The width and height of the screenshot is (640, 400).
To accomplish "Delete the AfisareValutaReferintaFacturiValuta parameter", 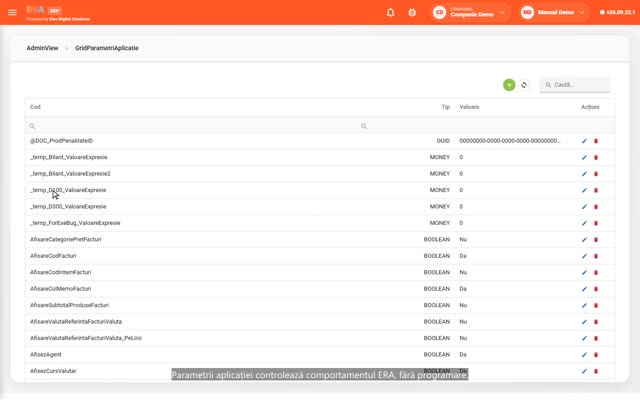I will (x=596, y=322).
